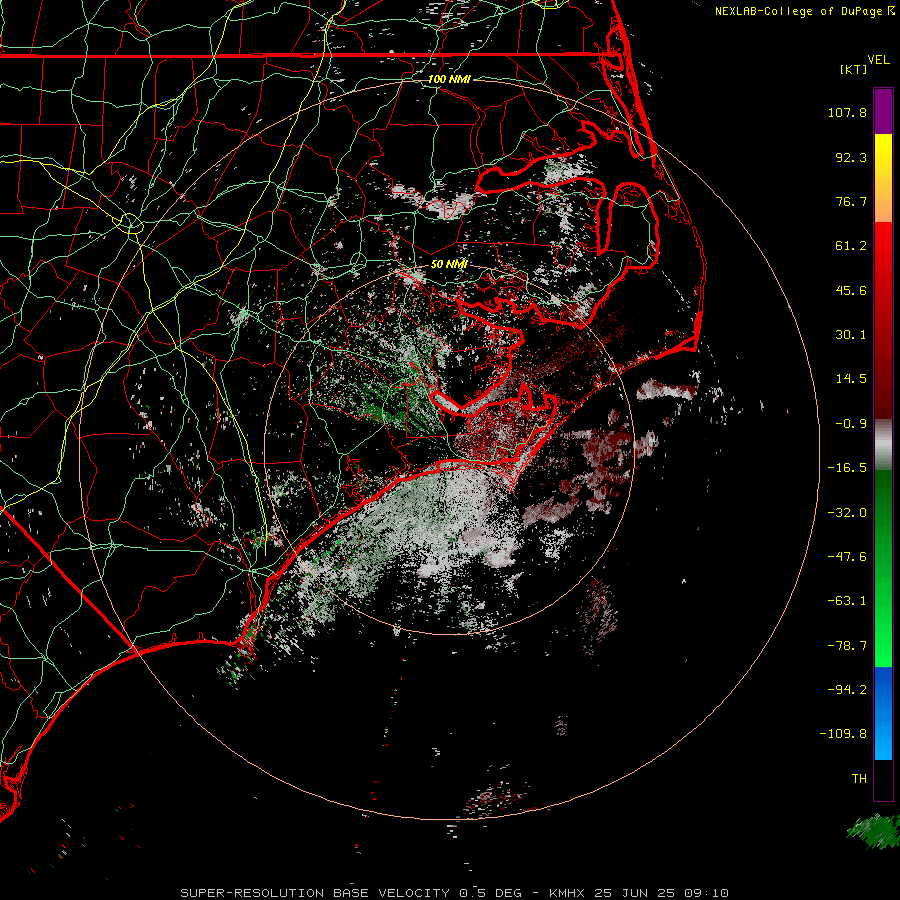Click the green patch below the color bar
Screen dimensions: 900x900
point(874,831)
